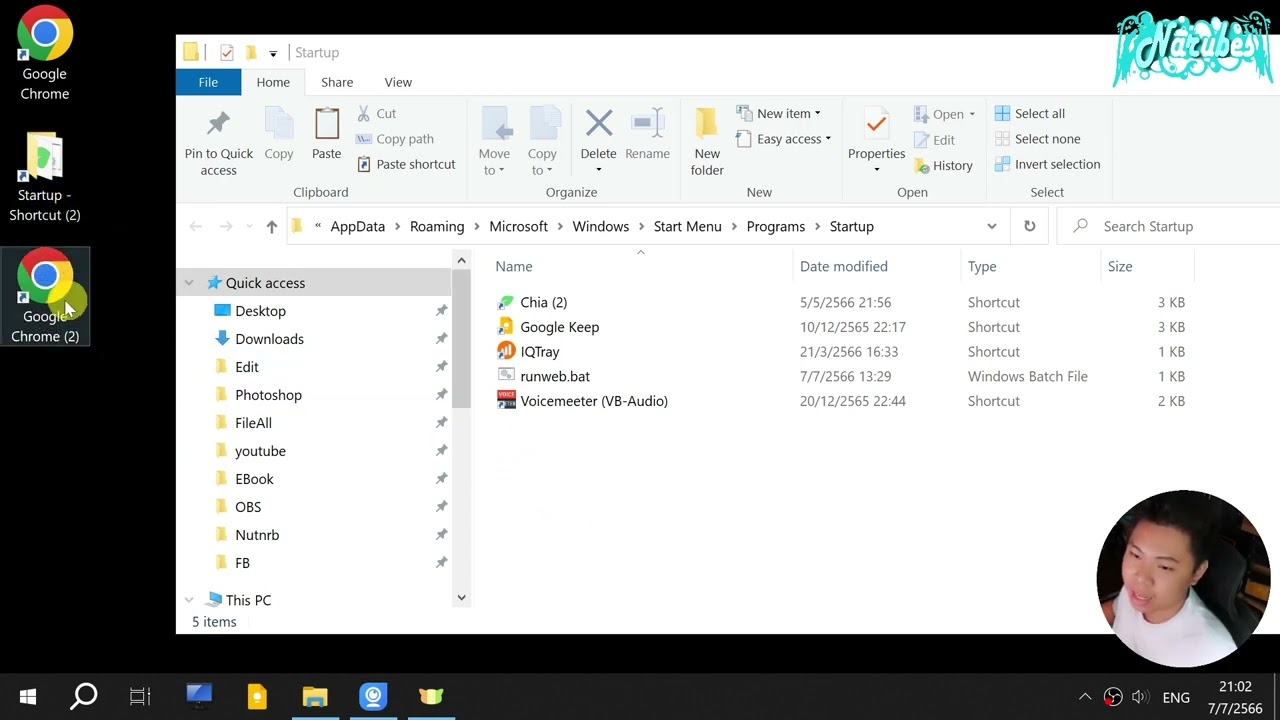Click the Pin to Quick access icon
Image resolution: width=1280 pixels, height=720 pixels.
click(218, 125)
